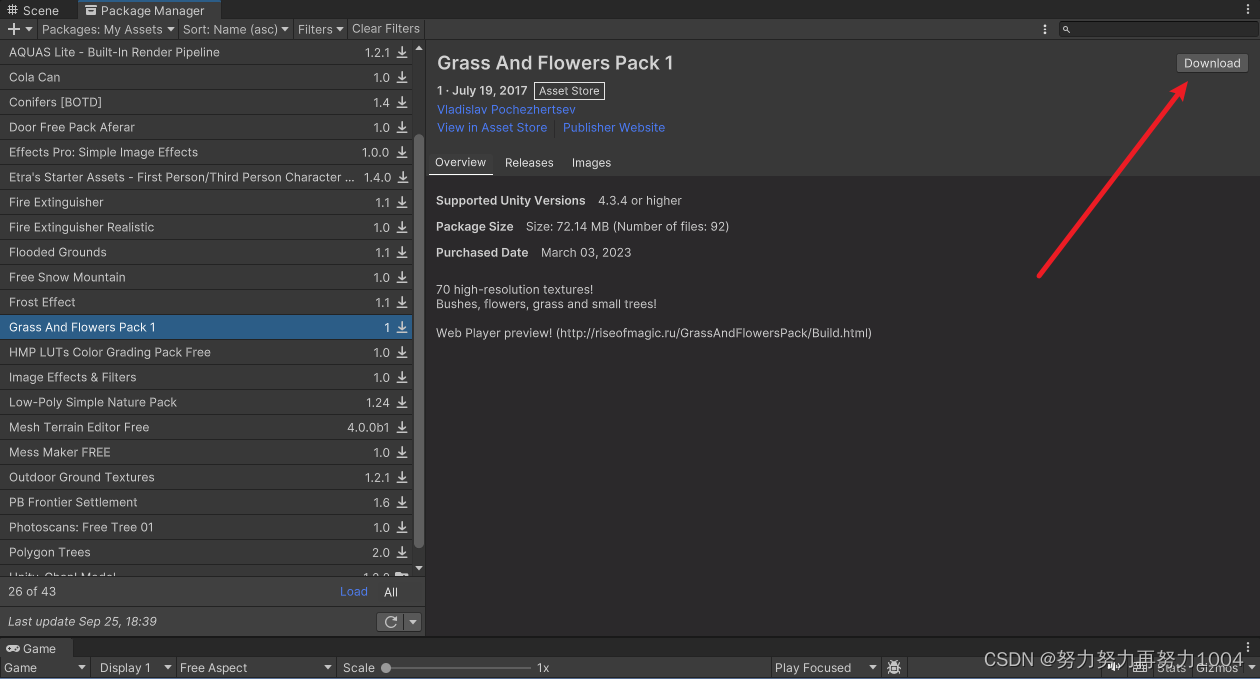The height and width of the screenshot is (679, 1260).
Task: Click the package list scroll-down arrow
Action: click(419, 568)
